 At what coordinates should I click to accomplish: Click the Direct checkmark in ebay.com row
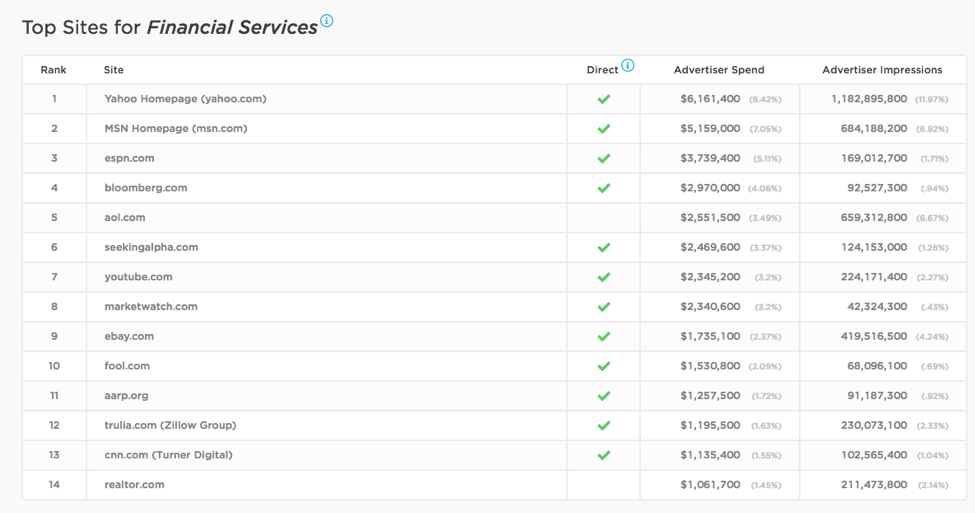tap(603, 336)
